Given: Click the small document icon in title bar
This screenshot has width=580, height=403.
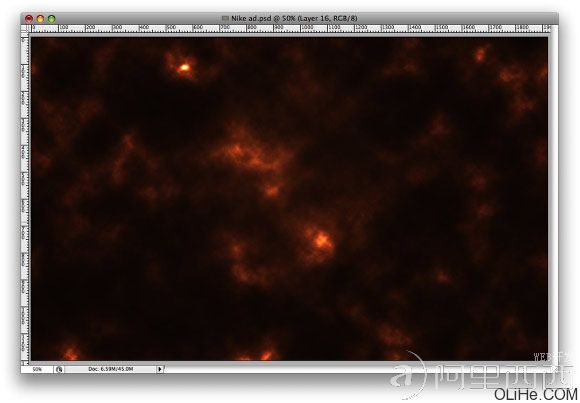Looking at the screenshot, I should [225, 18].
